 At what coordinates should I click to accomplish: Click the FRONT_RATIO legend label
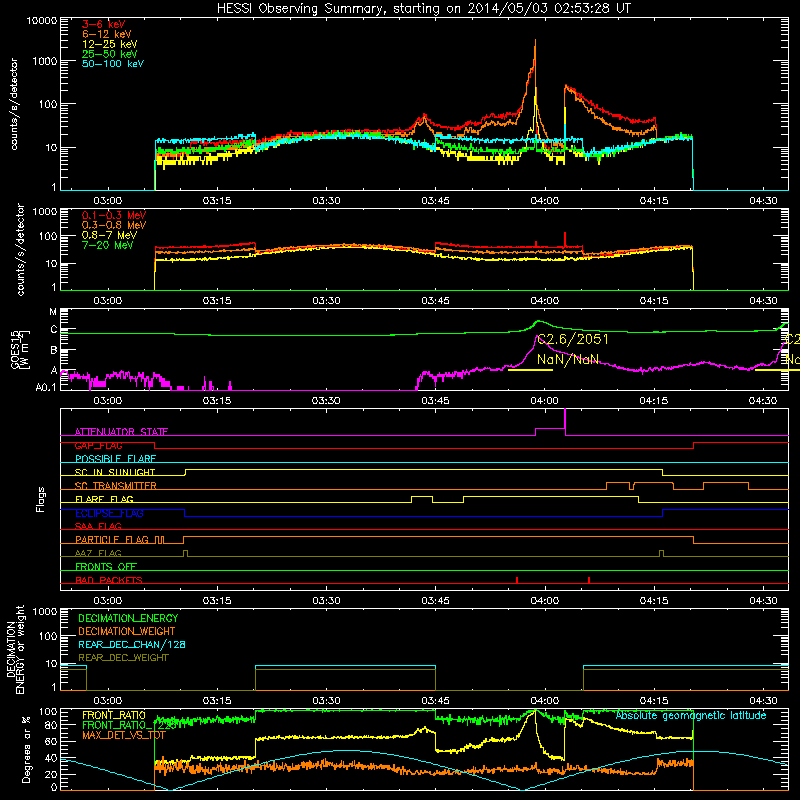(114, 715)
